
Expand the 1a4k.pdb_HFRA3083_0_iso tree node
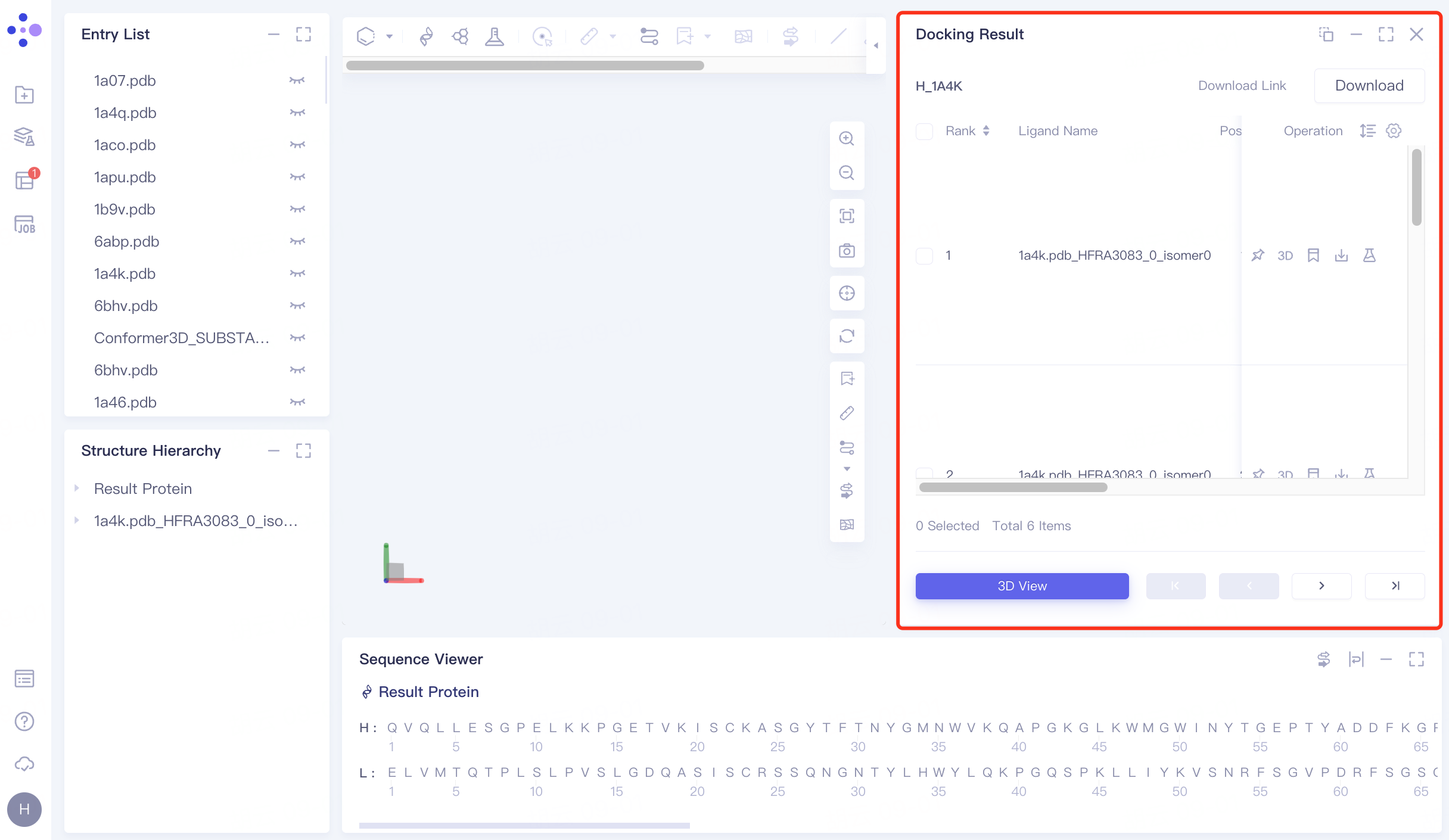pyautogui.click(x=77, y=521)
